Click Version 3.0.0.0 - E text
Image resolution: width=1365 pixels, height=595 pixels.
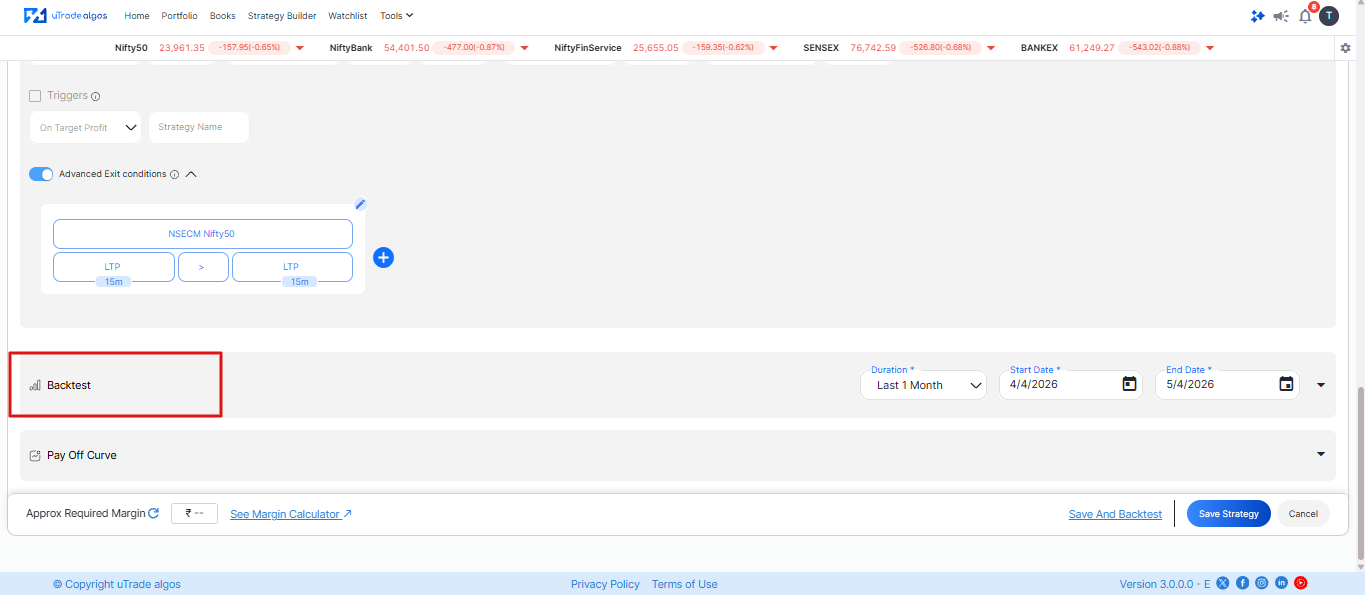coord(1165,584)
